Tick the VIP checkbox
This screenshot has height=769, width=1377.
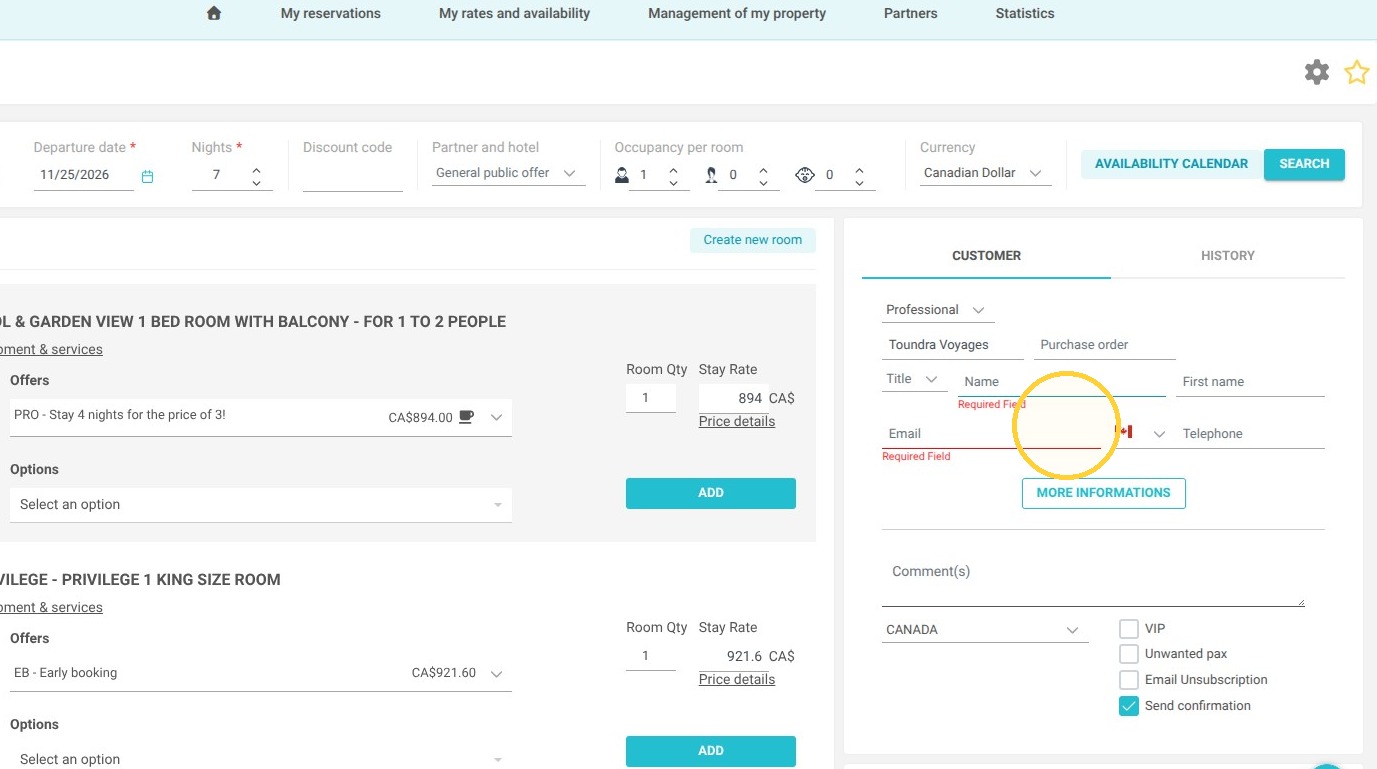coord(1129,629)
